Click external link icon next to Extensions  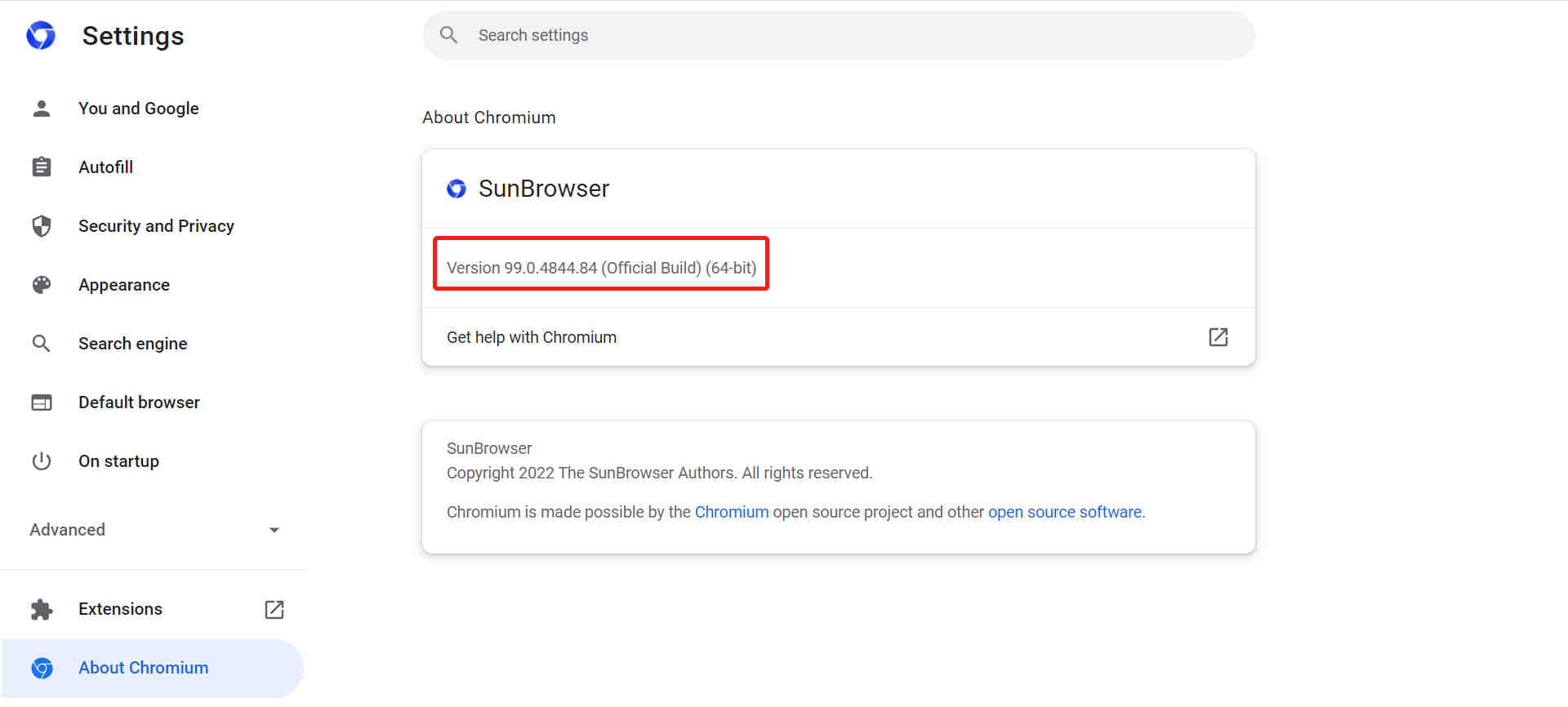[274, 610]
